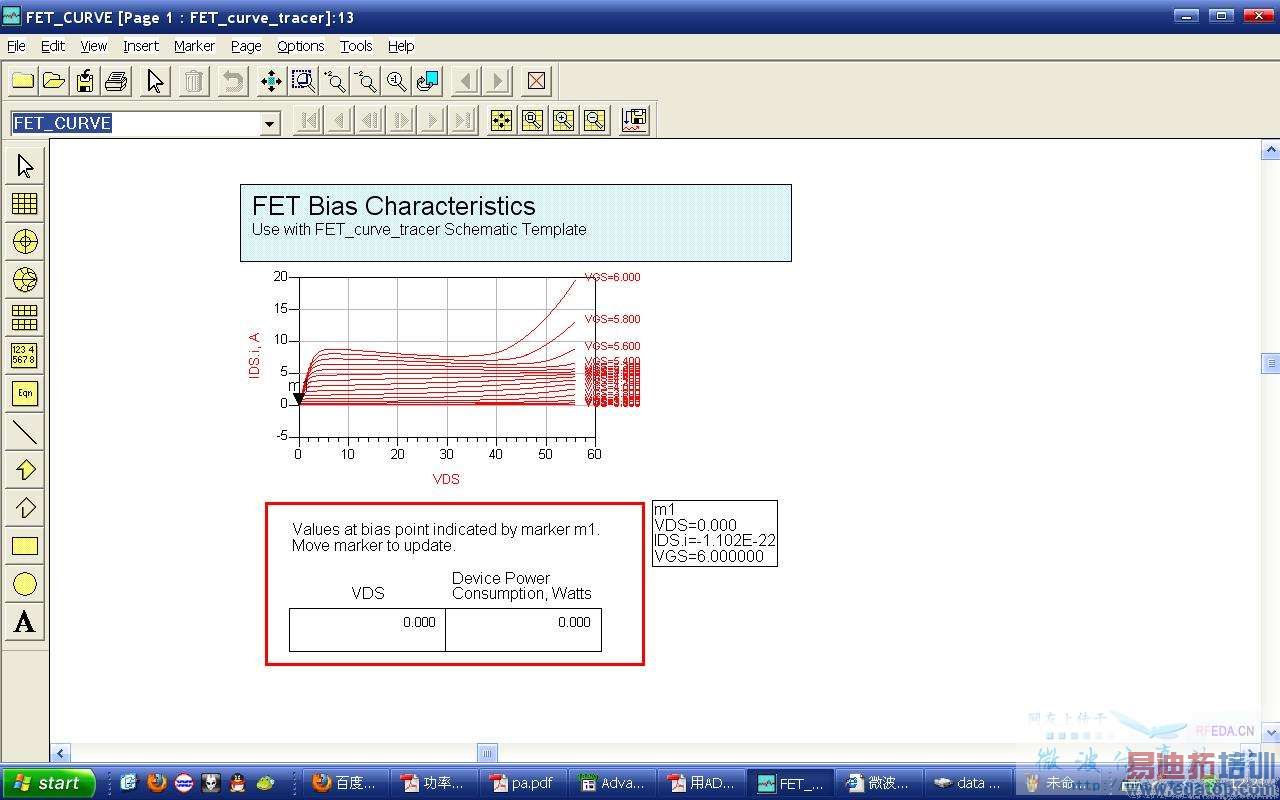Select the pointer tool in the top toolbar
Image resolution: width=1280 pixels, height=800 pixels.
[155, 81]
